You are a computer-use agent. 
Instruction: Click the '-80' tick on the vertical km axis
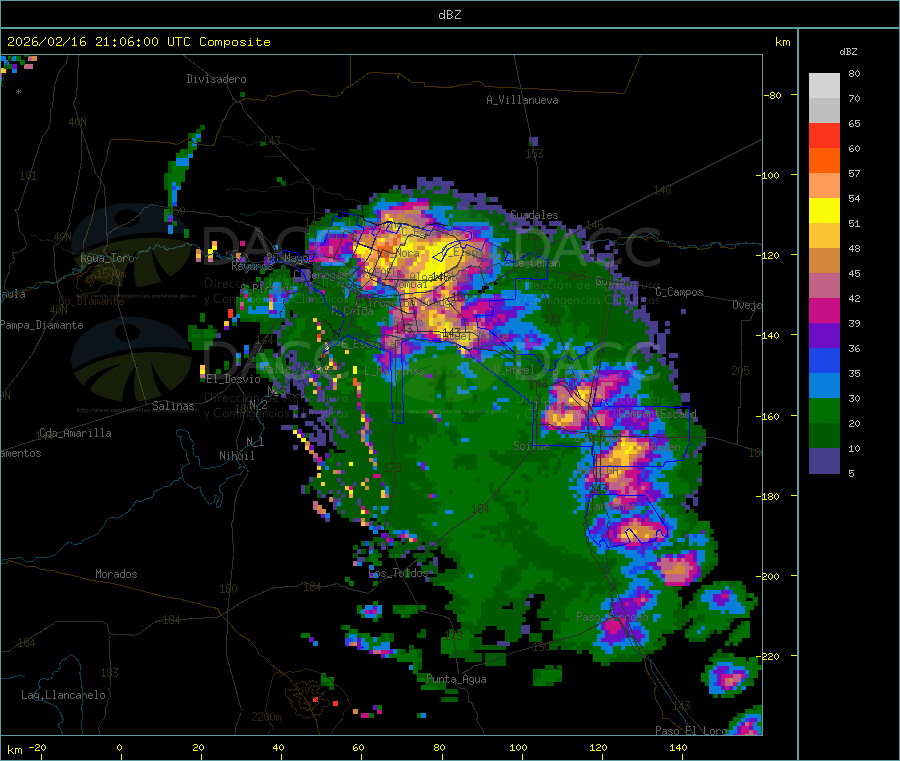[x=773, y=95]
